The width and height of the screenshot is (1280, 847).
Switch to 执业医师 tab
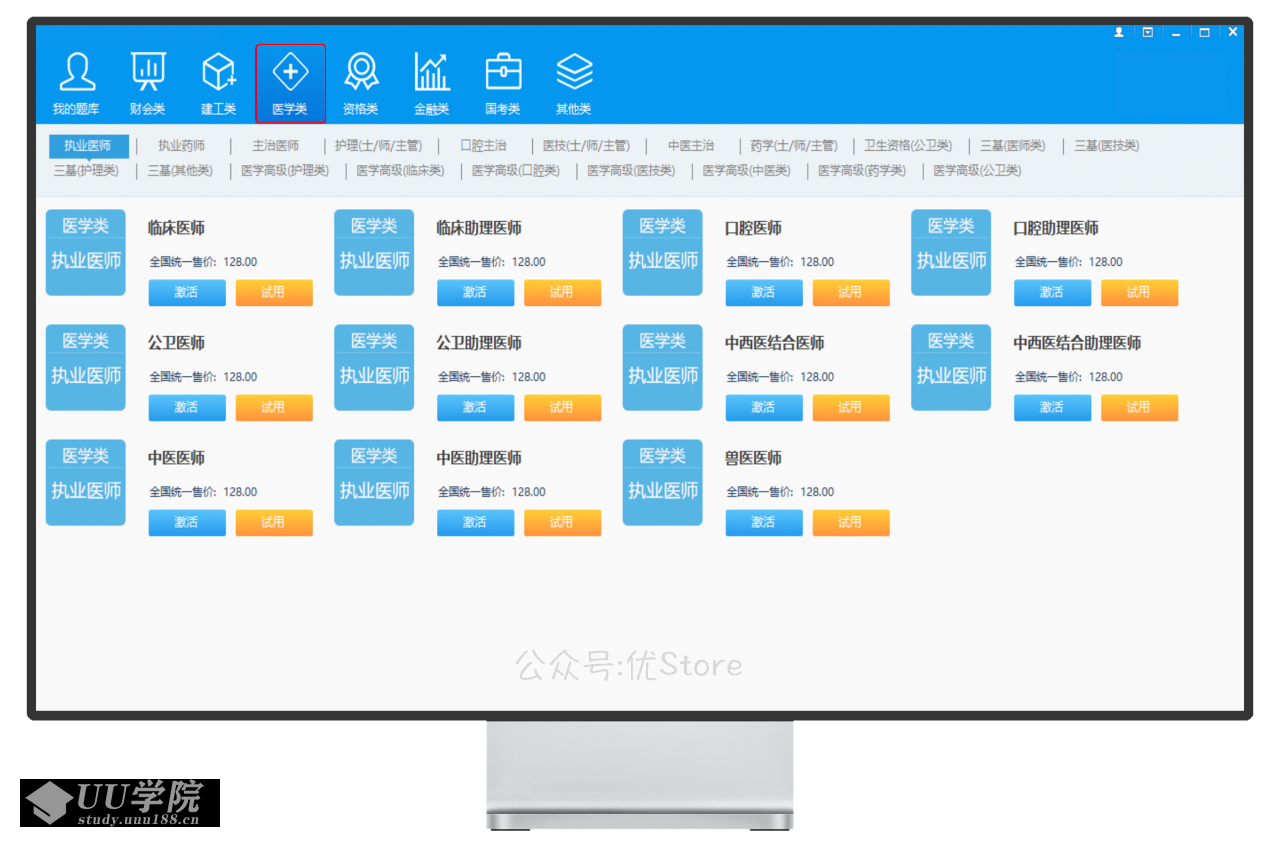pos(88,146)
